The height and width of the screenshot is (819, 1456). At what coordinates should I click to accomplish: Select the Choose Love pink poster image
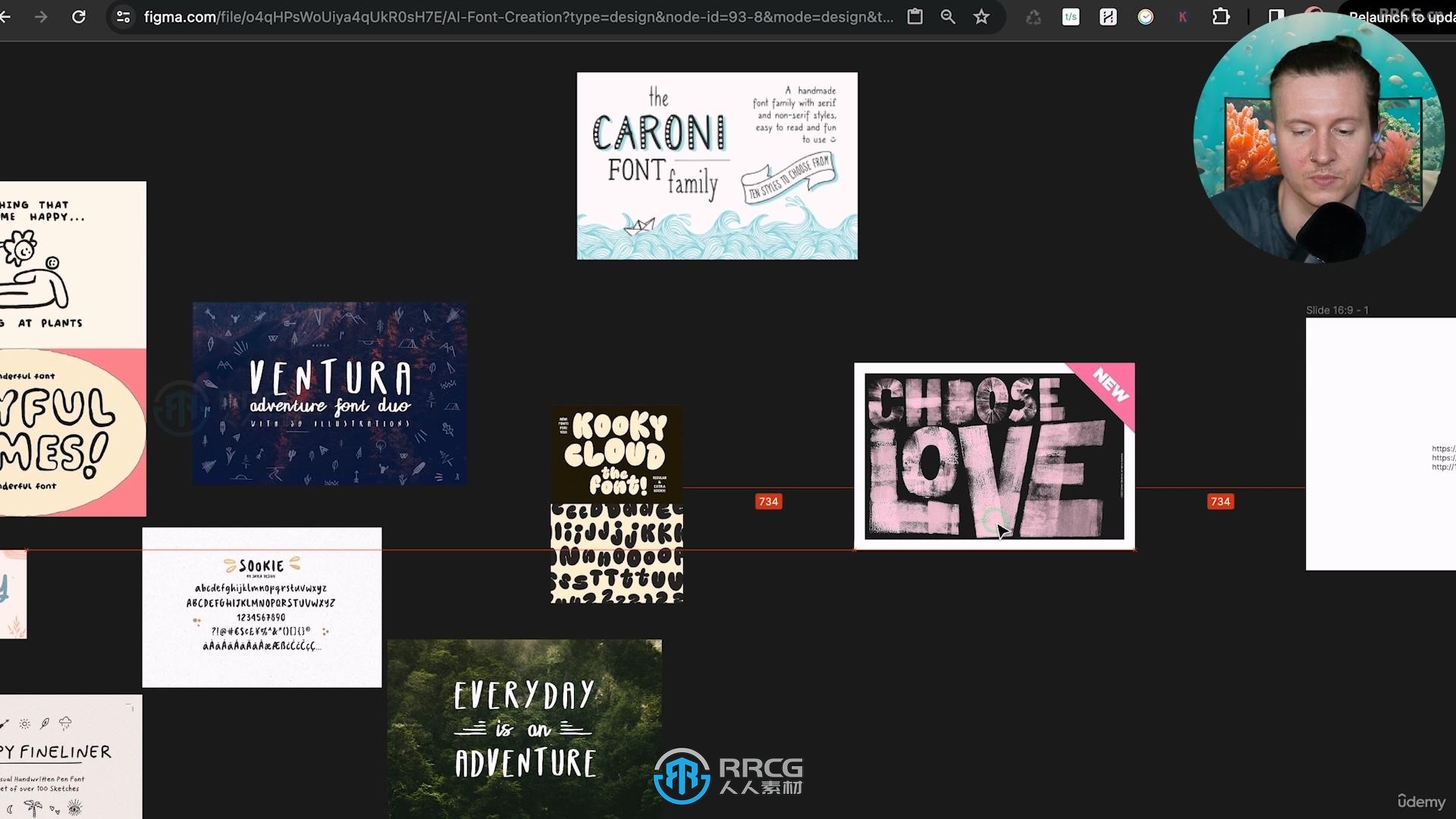click(x=994, y=456)
